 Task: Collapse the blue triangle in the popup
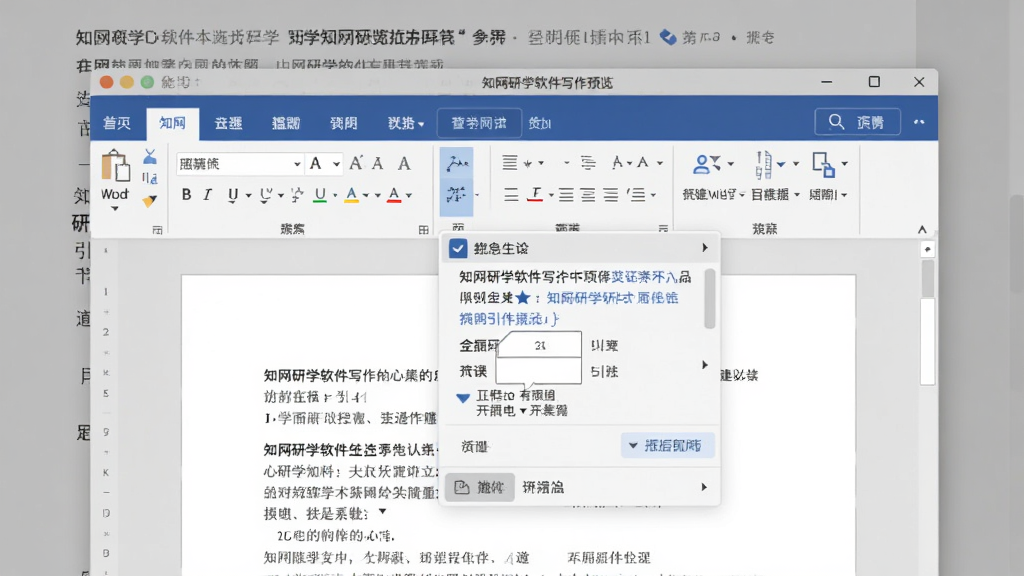coord(463,397)
